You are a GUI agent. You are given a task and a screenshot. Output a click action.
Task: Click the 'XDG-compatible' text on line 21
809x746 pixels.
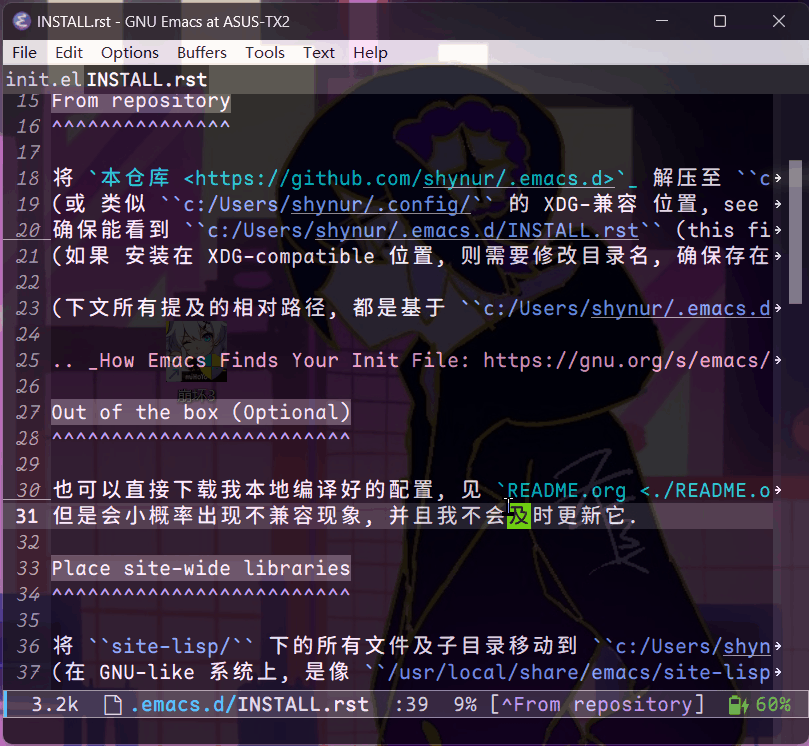pyautogui.click(x=291, y=256)
